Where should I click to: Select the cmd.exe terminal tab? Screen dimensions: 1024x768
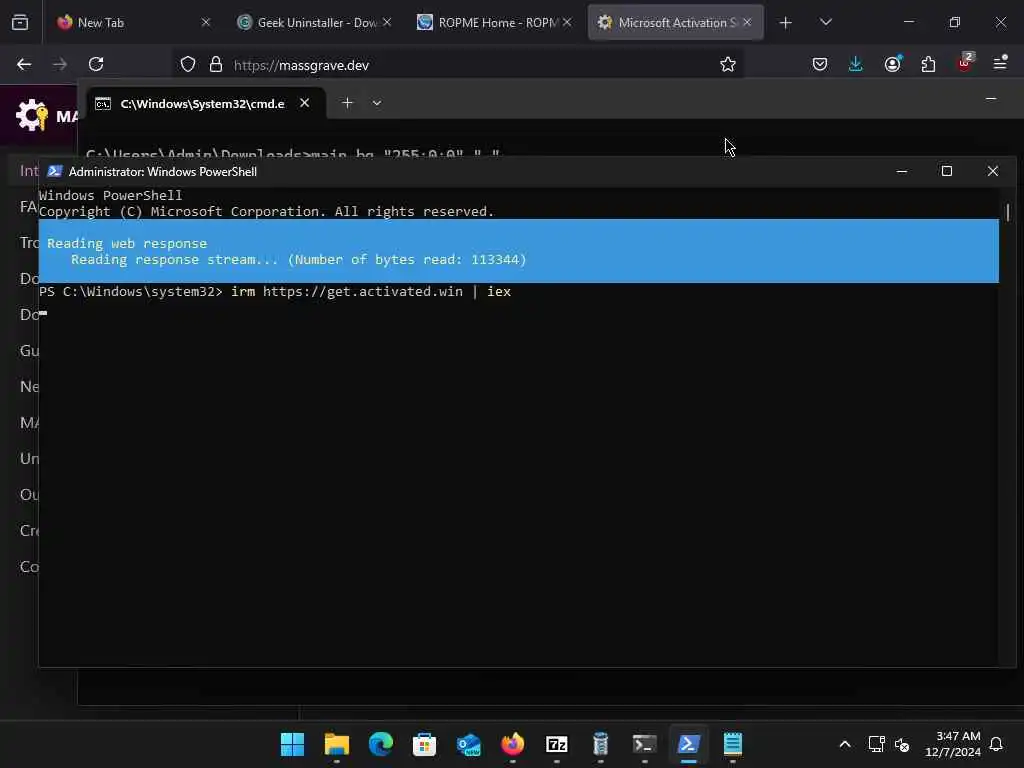pos(206,103)
